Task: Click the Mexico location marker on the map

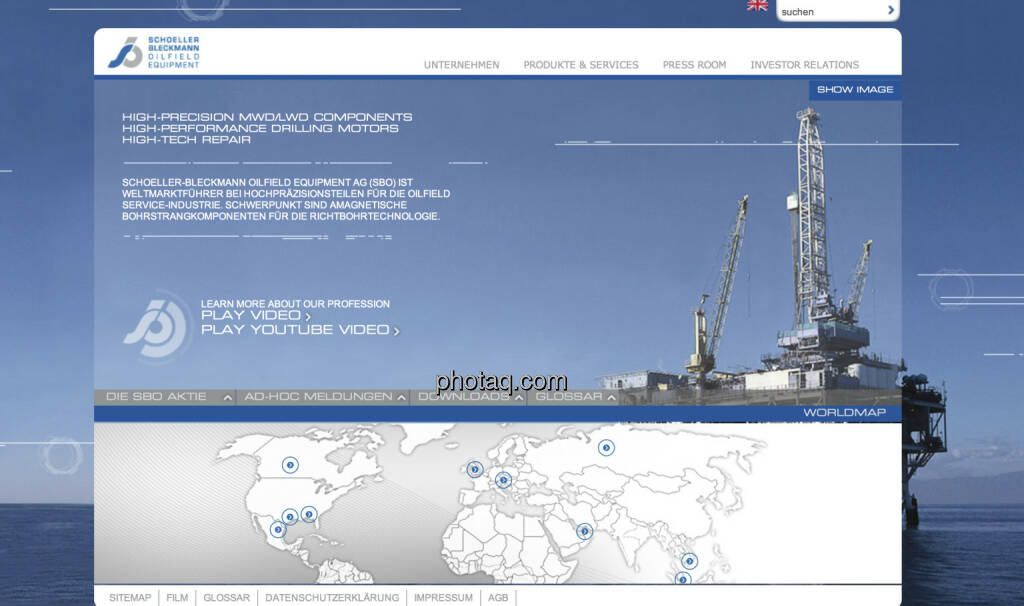Action: 277,529
